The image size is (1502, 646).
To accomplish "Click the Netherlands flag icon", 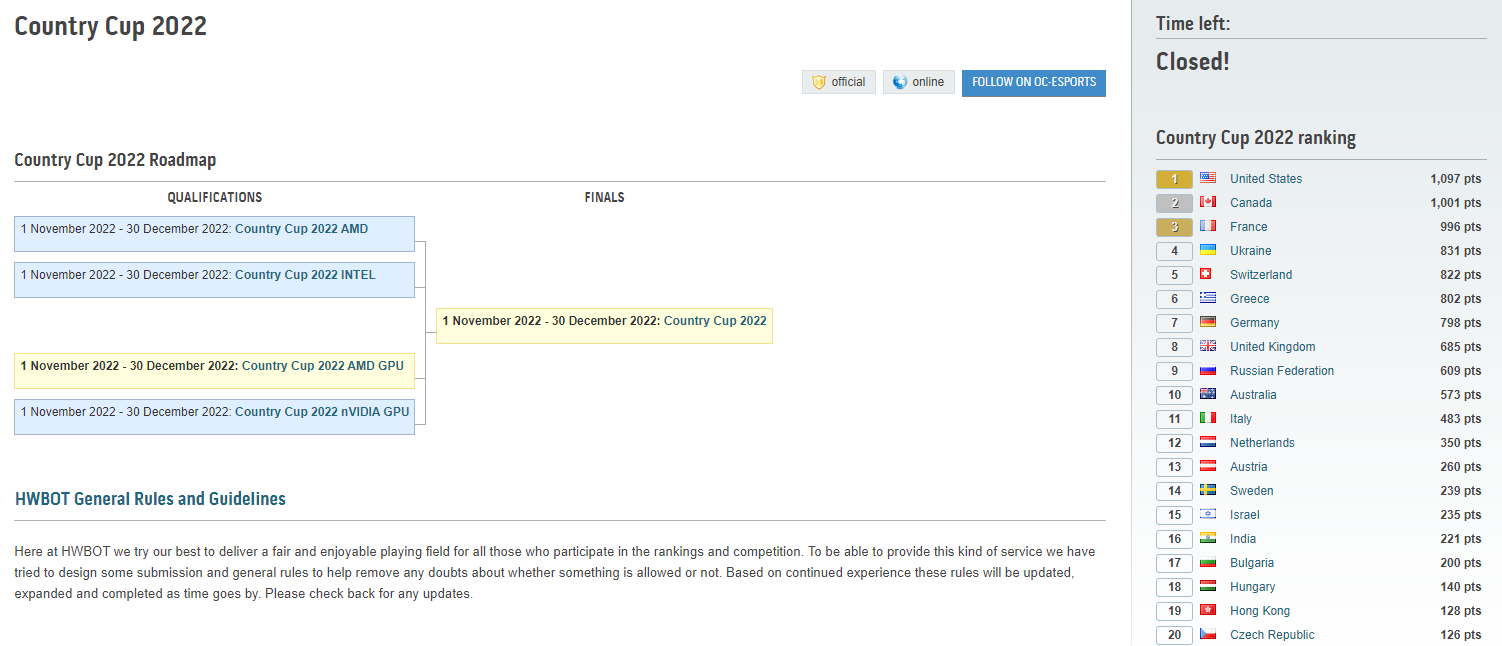I will point(1208,442).
